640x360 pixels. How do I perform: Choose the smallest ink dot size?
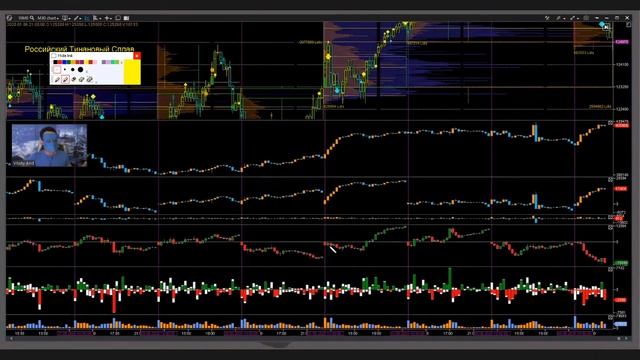click(x=65, y=69)
